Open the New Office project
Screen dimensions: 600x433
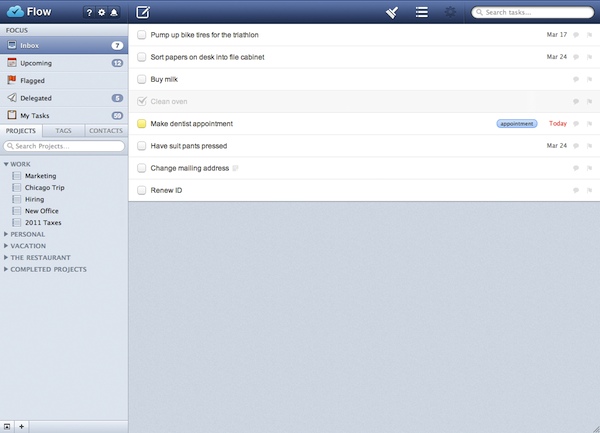(42, 211)
